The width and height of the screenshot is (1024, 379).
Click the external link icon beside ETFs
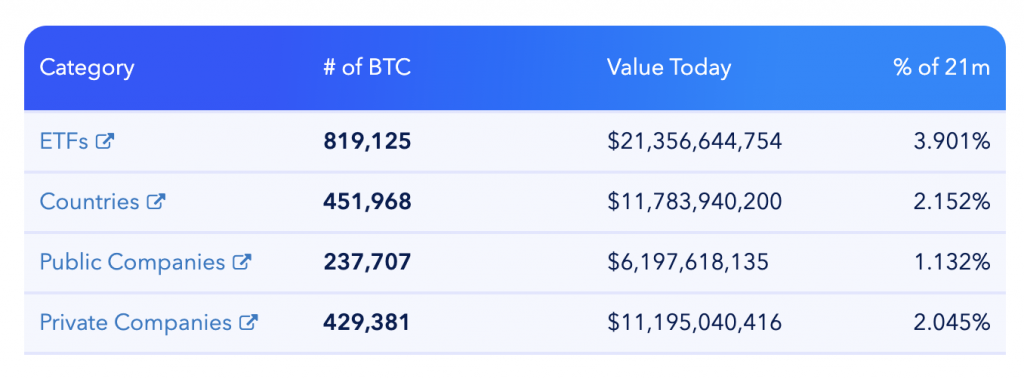[105, 141]
